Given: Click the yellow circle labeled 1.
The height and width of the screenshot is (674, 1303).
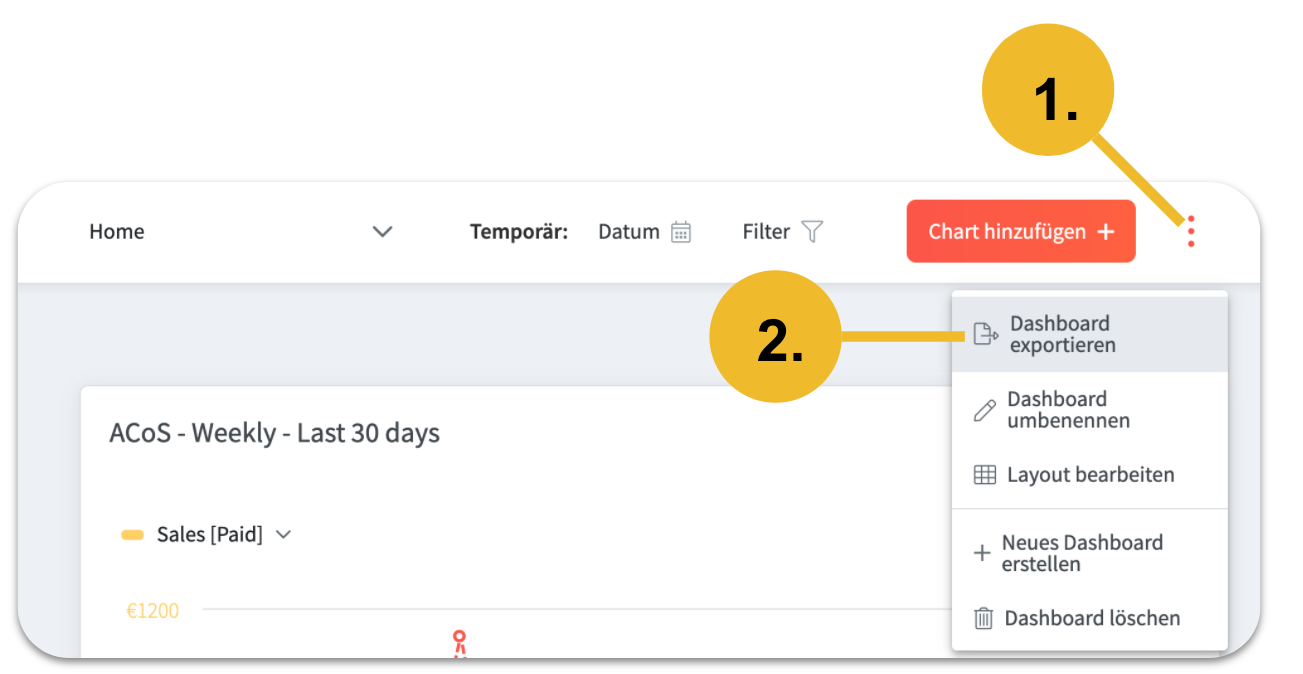Looking at the screenshot, I should (x=1048, y=90).
